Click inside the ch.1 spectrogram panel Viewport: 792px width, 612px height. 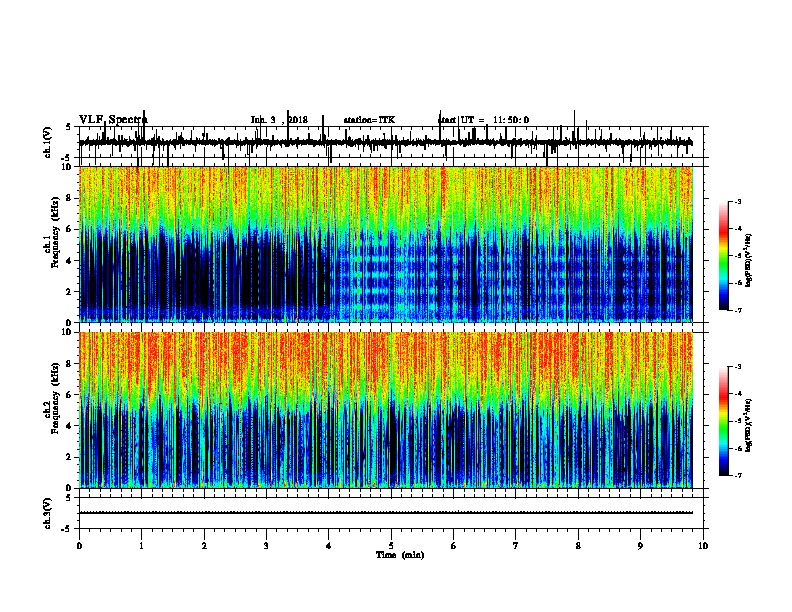click(x=385, y=244)
